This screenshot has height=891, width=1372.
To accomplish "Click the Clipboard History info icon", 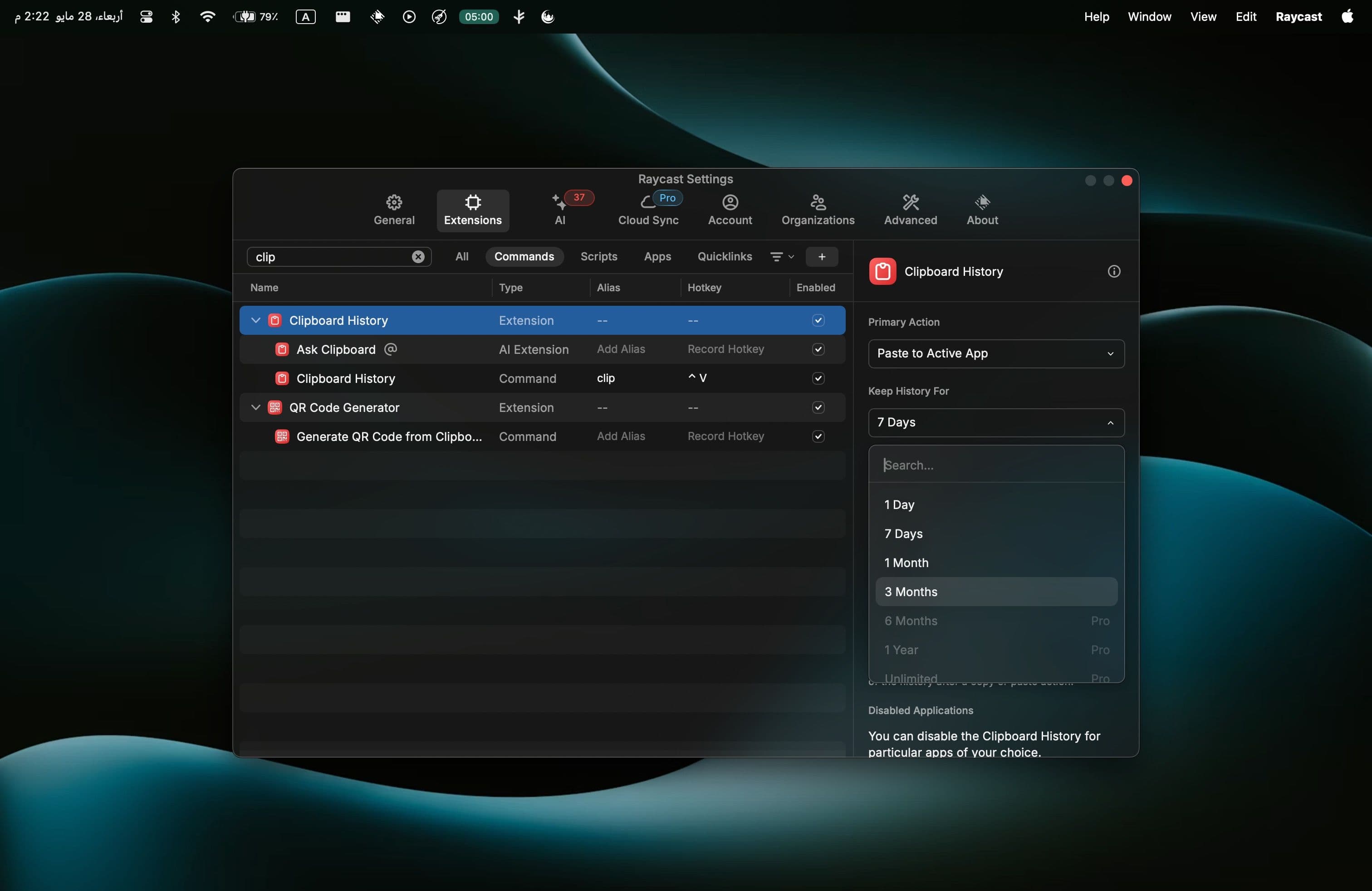I will pyautogui.click(x=1114, y=271).
